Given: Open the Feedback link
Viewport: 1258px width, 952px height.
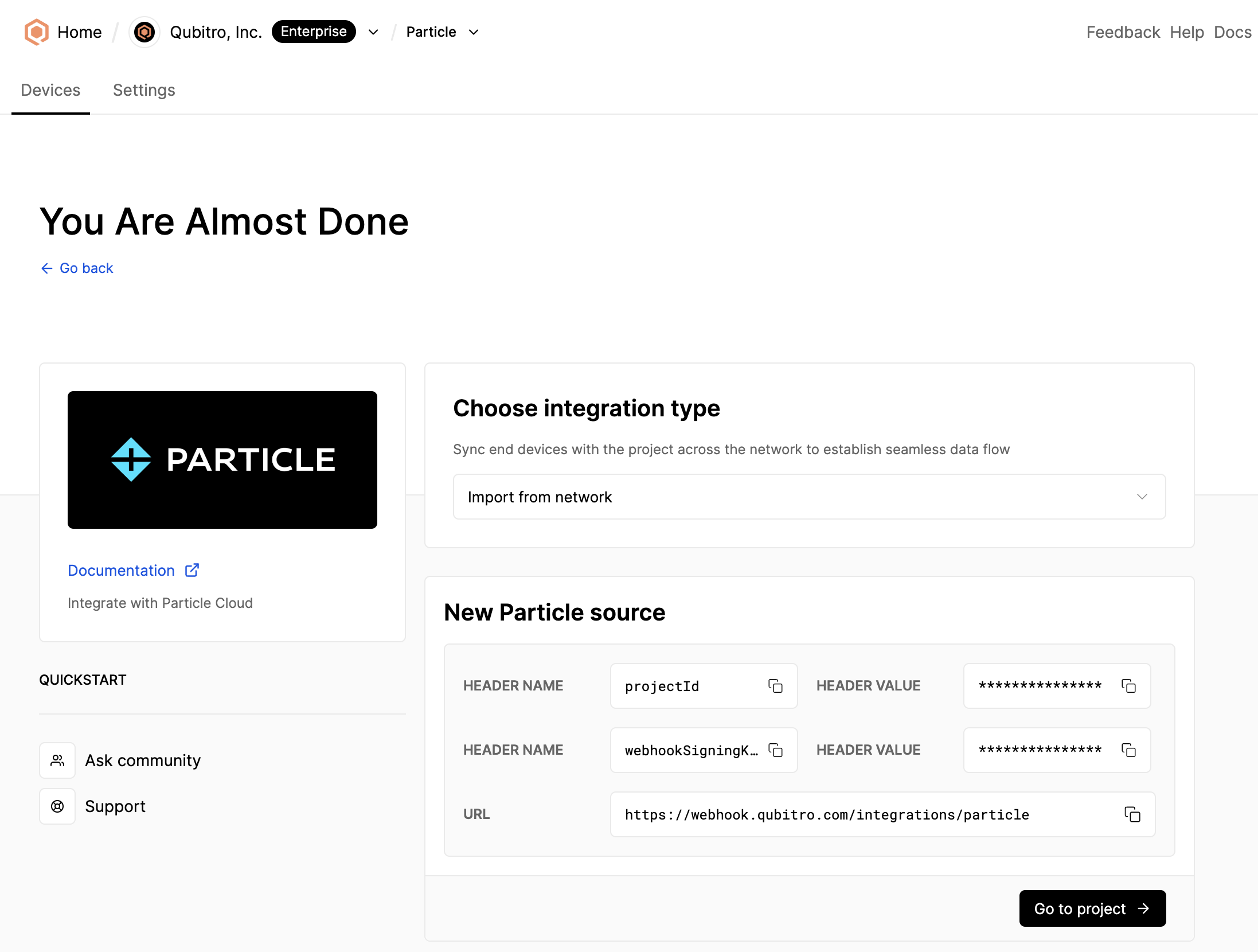Looking at the screenshot, I should [x=1122, y=32].
